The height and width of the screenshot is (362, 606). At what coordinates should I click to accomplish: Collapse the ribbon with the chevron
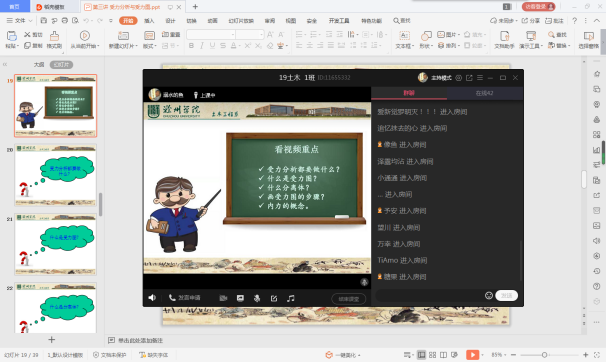tap(597, 20)
